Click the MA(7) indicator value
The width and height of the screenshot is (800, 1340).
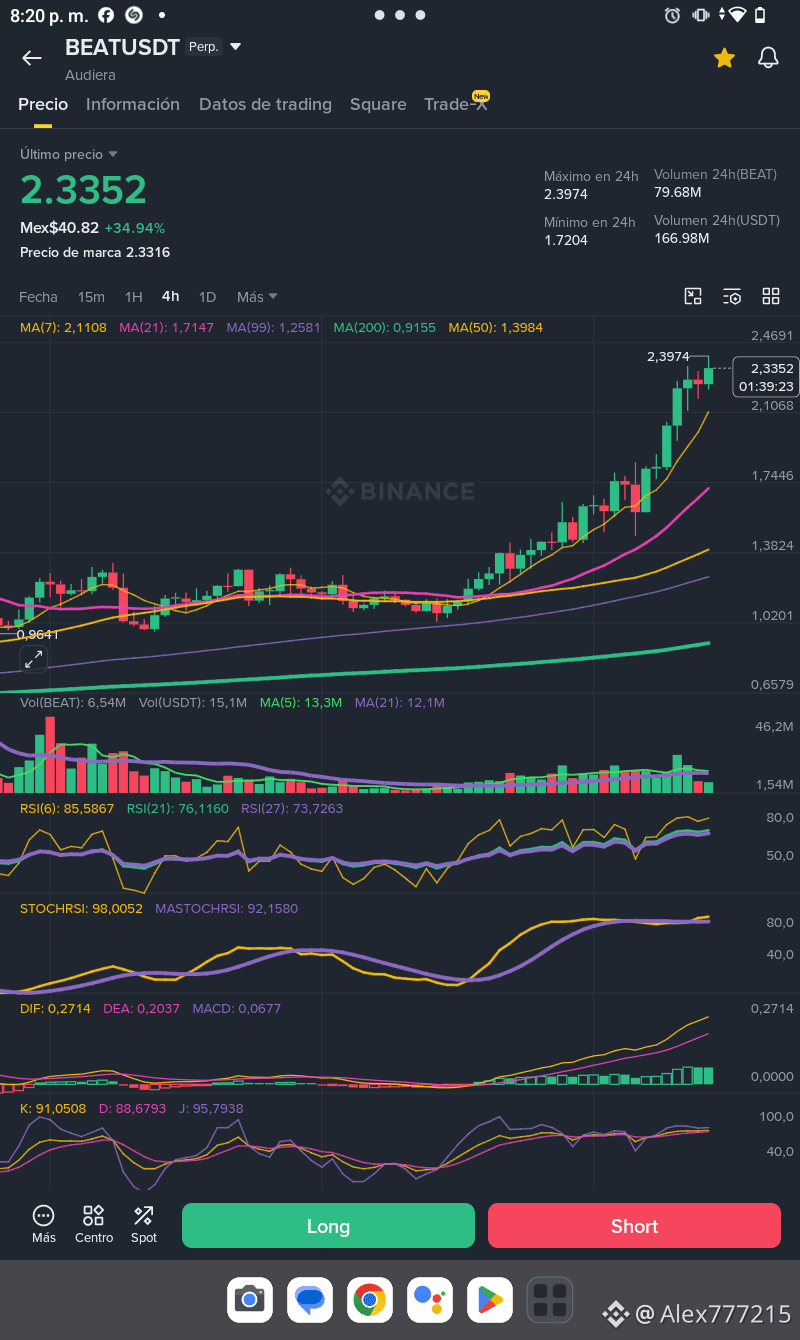64,327
